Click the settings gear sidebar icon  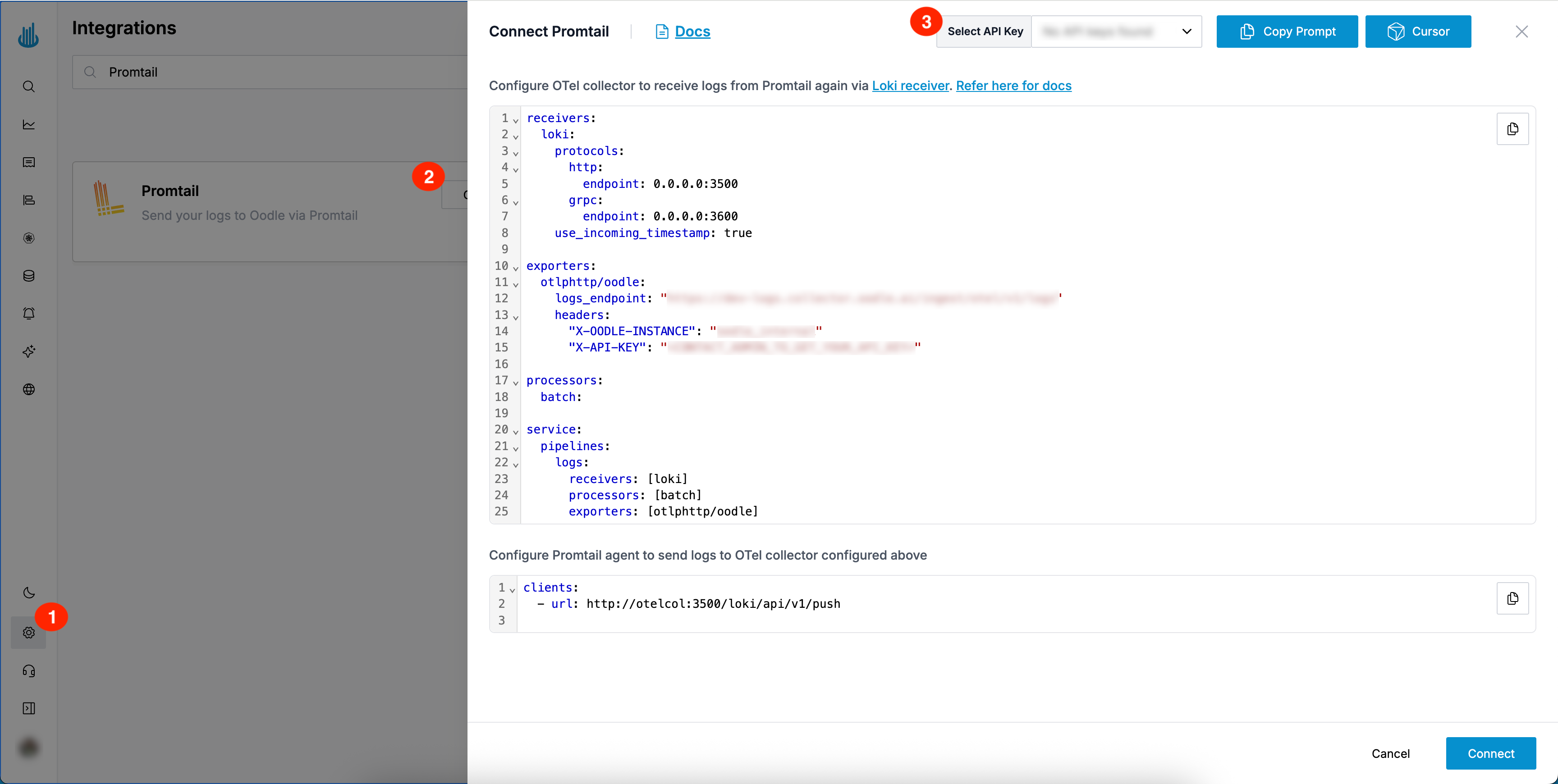[28, 632]
